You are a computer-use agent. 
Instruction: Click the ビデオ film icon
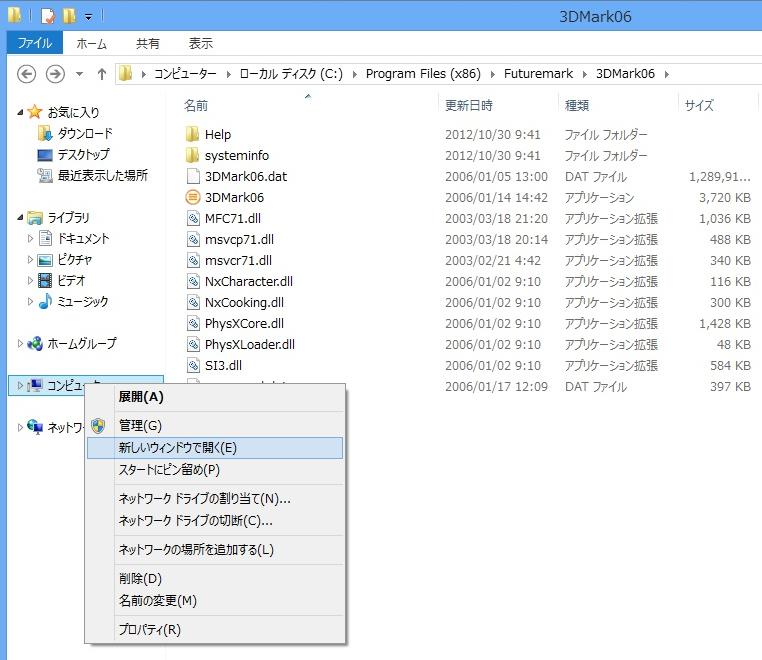click(45, 280)
